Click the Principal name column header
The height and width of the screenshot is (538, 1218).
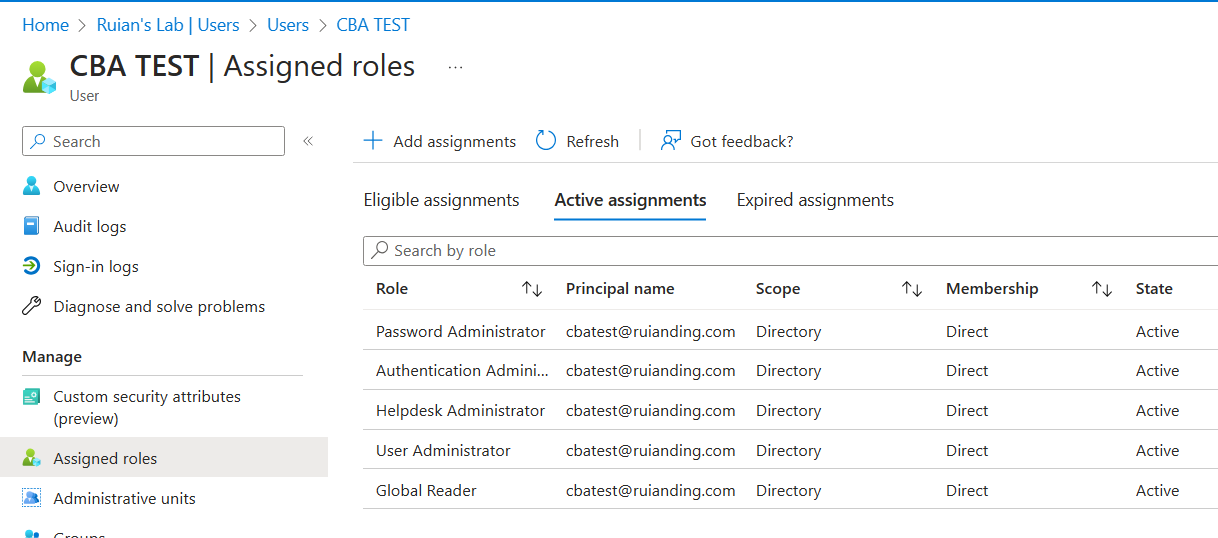[620, 289]
